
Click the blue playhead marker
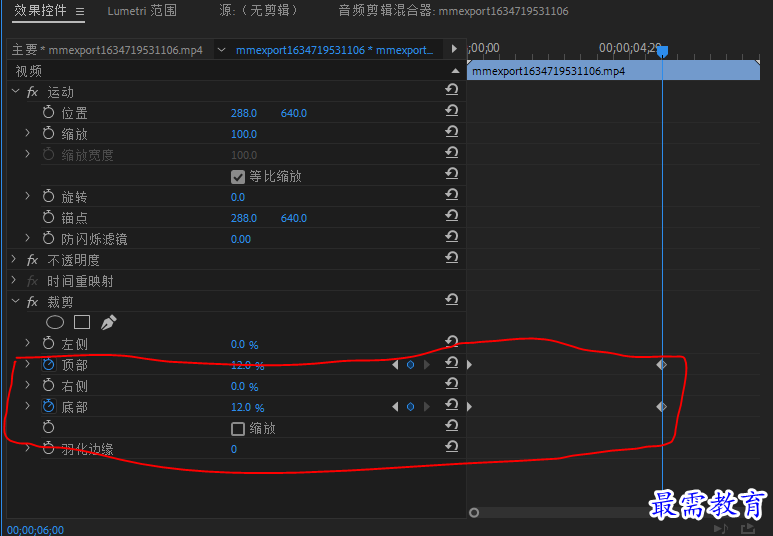663,51
